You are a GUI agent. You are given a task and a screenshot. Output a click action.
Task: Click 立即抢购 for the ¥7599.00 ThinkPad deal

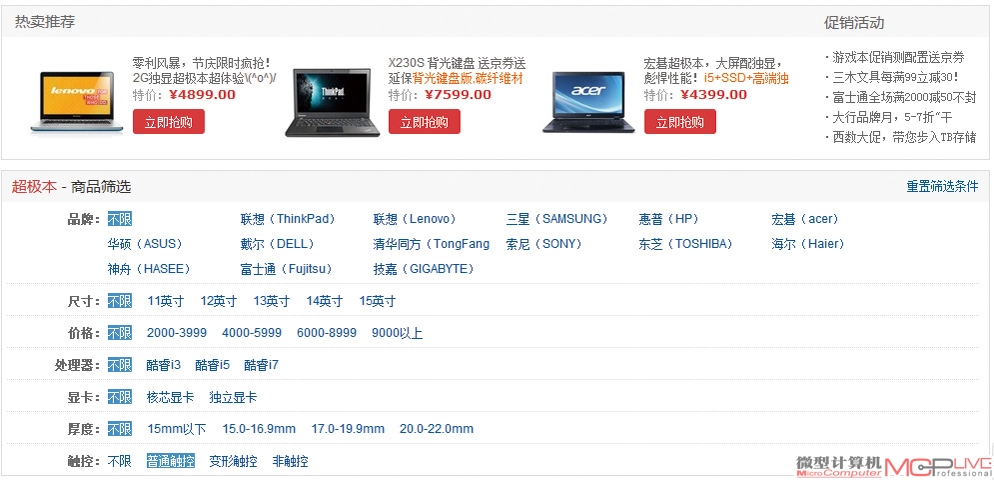(x=424, y=122)
